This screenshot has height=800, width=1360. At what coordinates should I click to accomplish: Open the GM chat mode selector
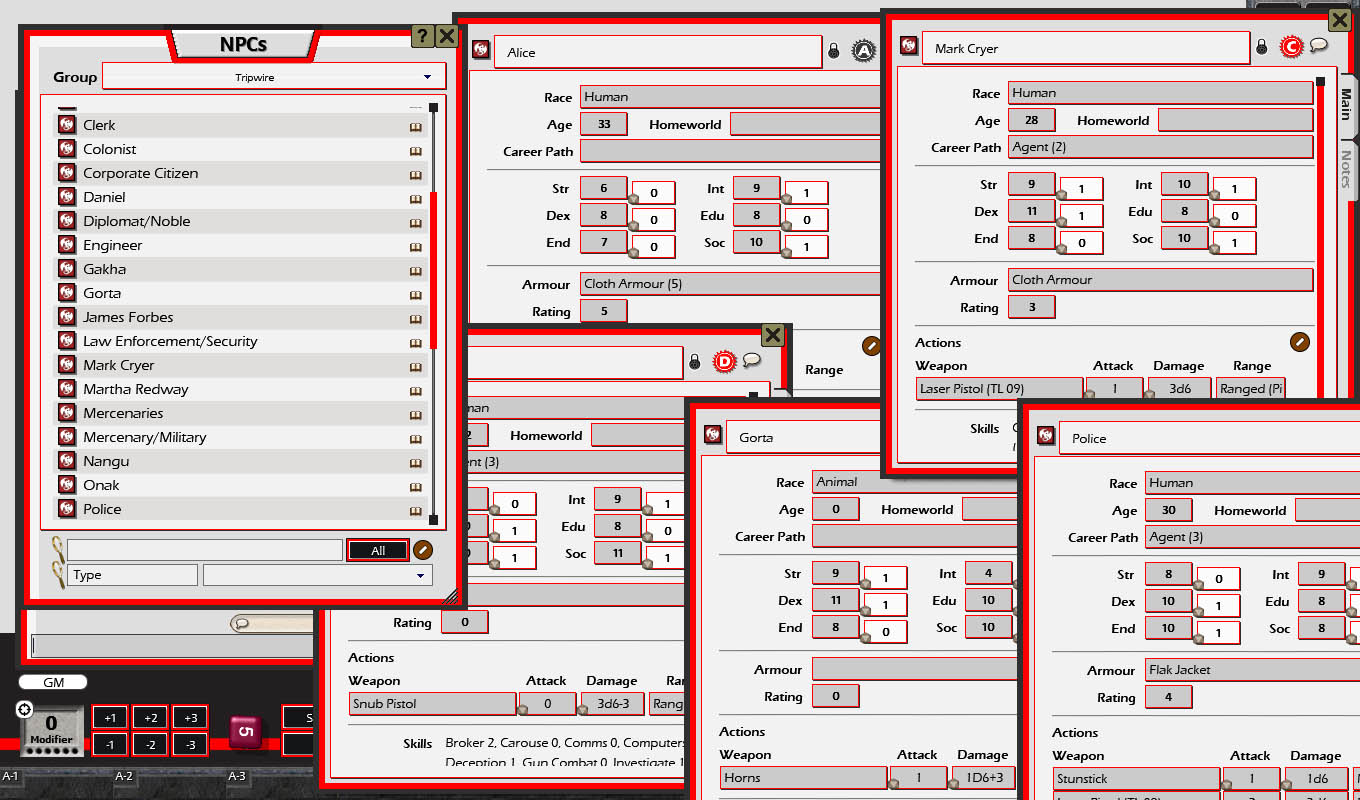[52, 682]
